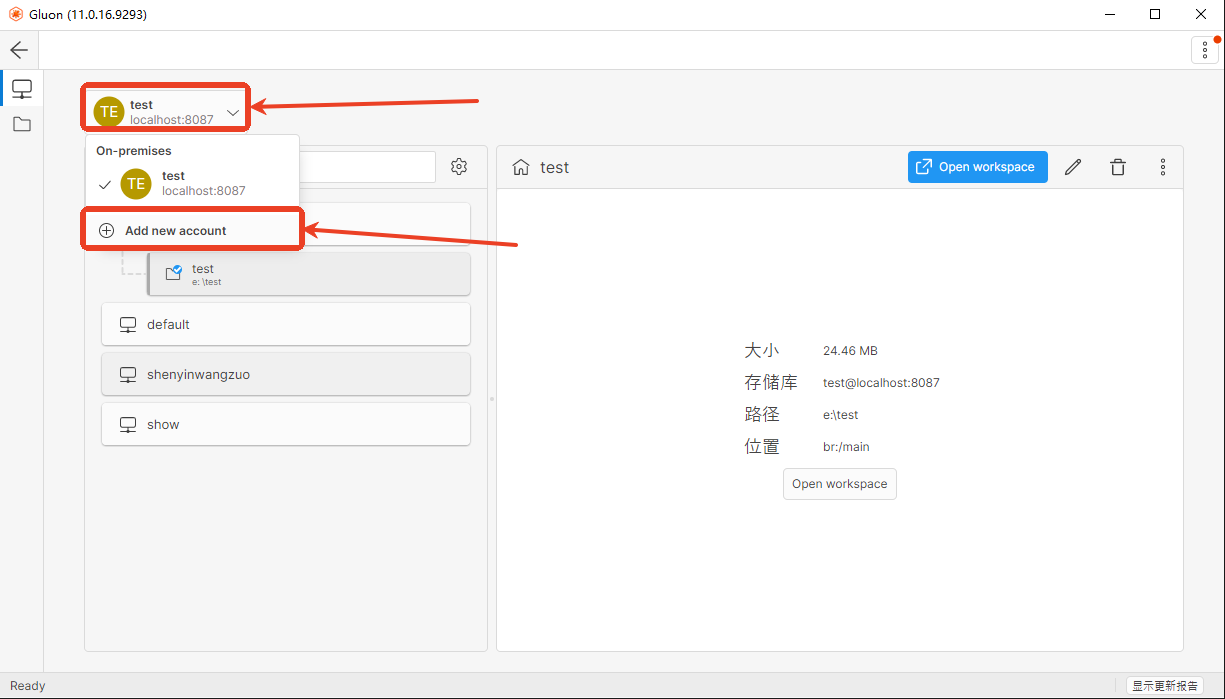Screen dimensions: 1225x699
Task: Collapse the test account dropdown chevron
Action: point(233,113)
